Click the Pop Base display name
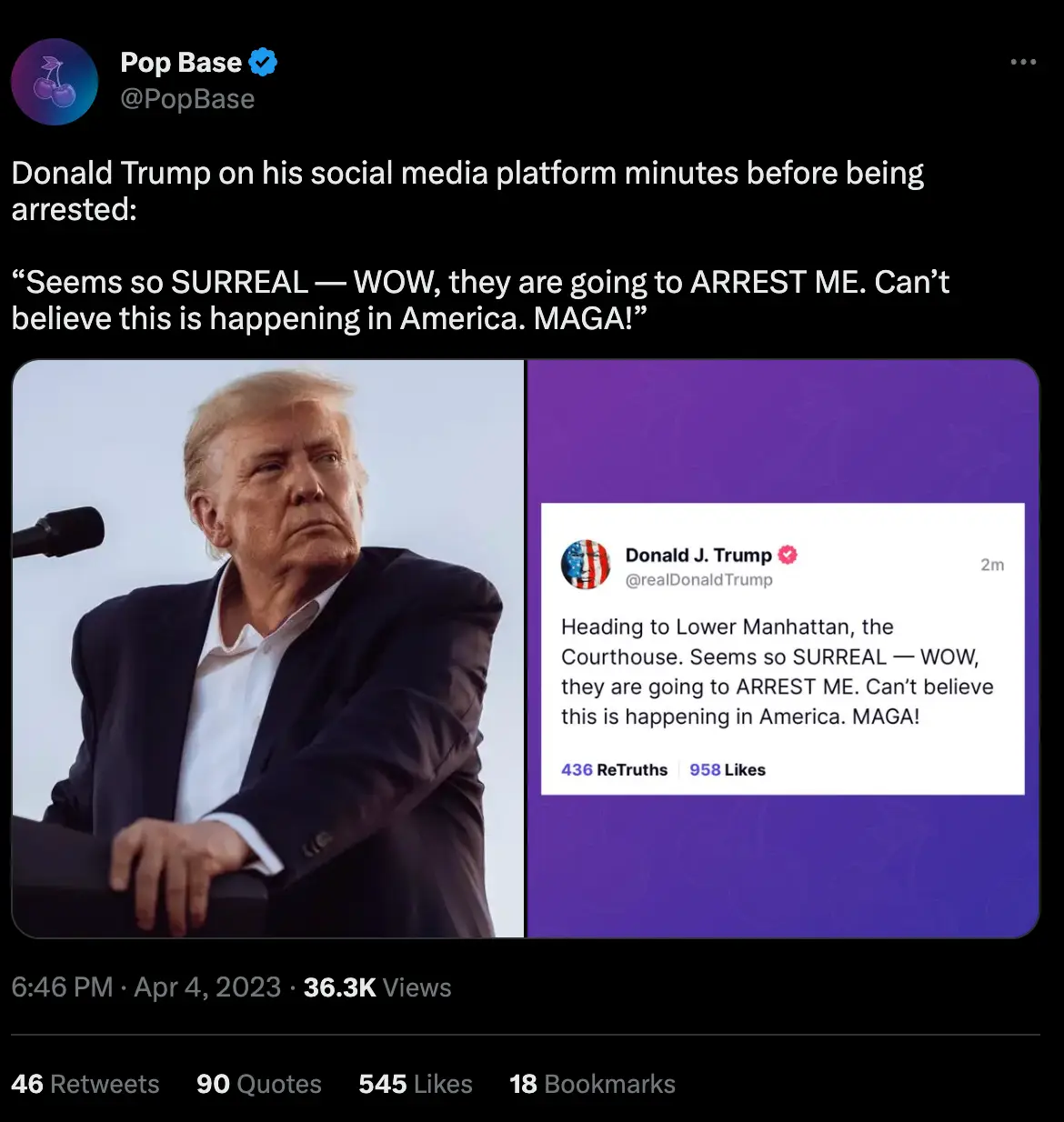Viewport: 1064px width, 1122px height. pos(181,62)
